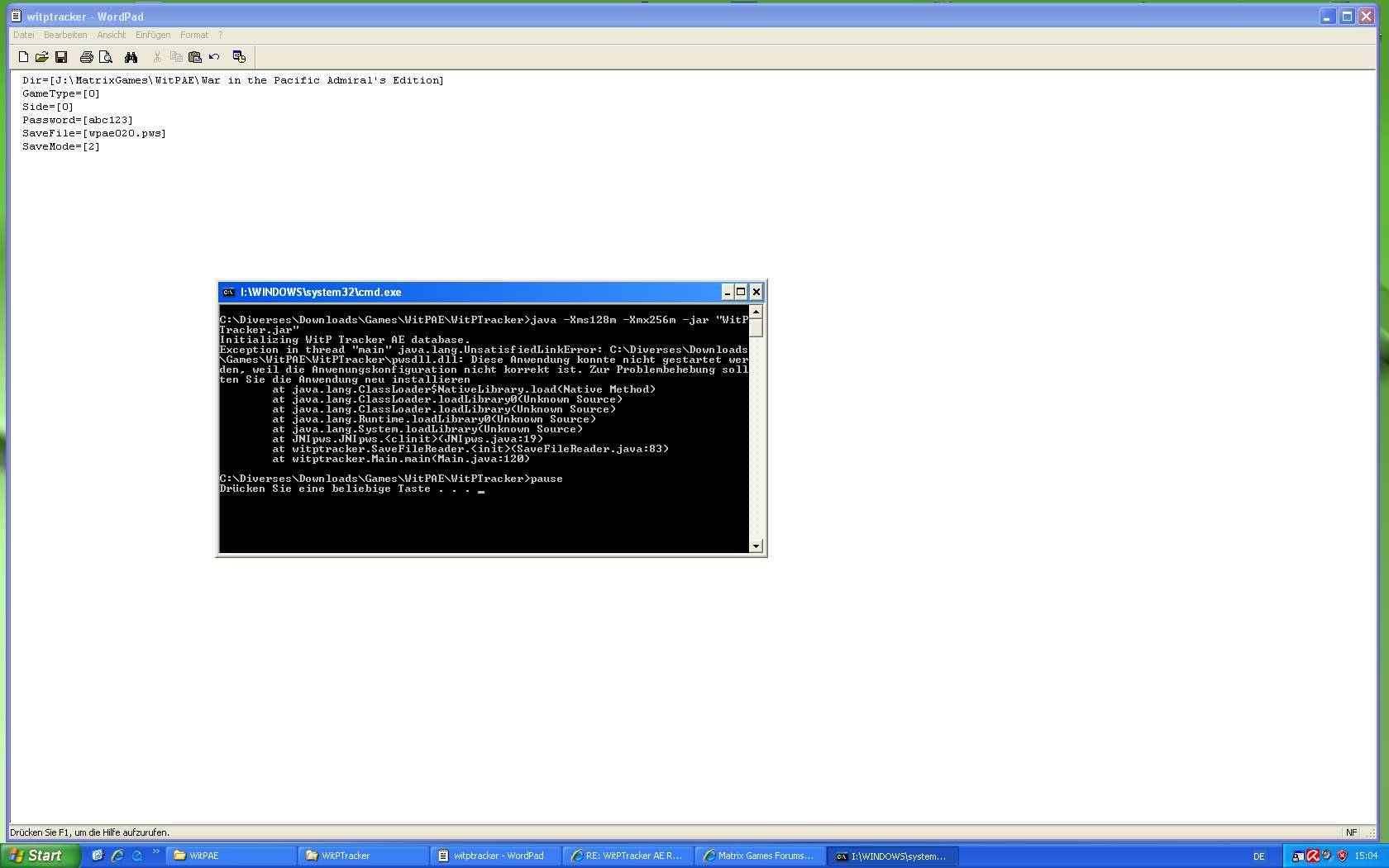Click the Side=[0] line
The height and width of the screenshot is (868, 1389).
48,107
